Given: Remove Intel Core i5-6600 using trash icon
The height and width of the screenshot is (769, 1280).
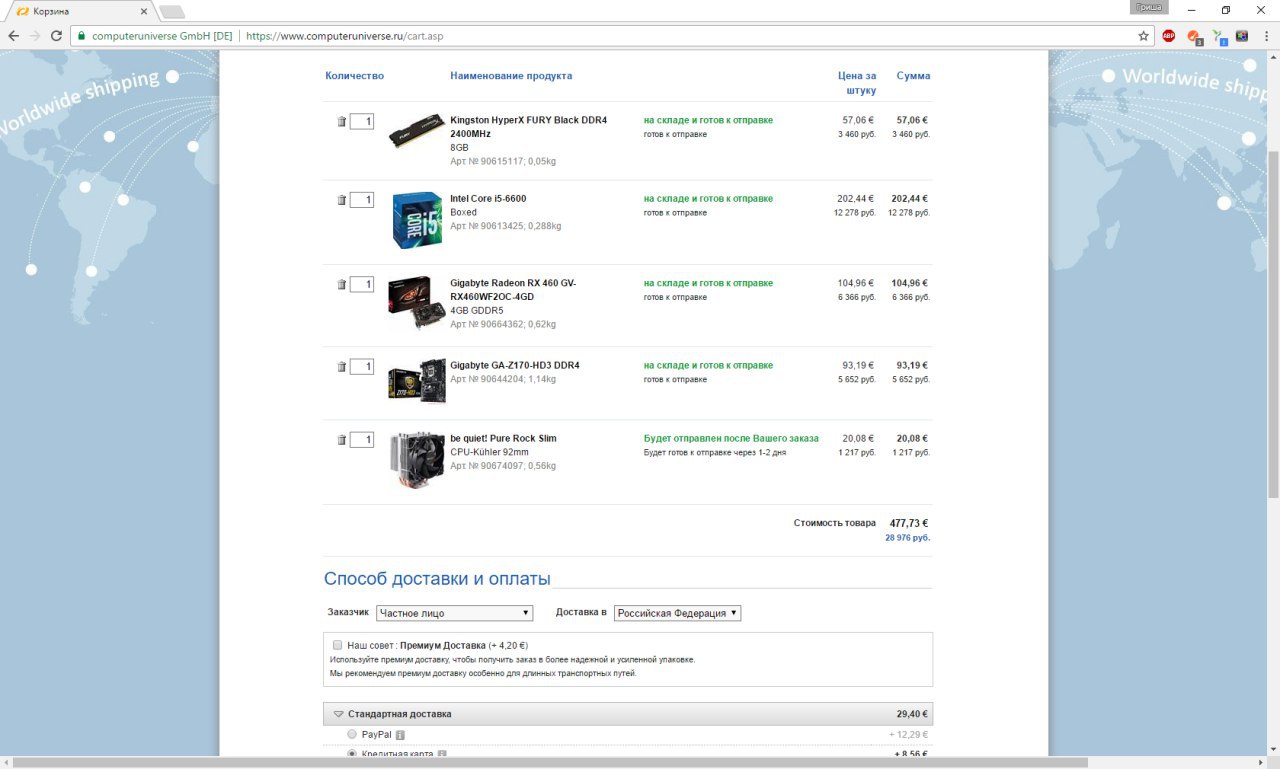Looking at the screenshot, I should click(341, 200).
